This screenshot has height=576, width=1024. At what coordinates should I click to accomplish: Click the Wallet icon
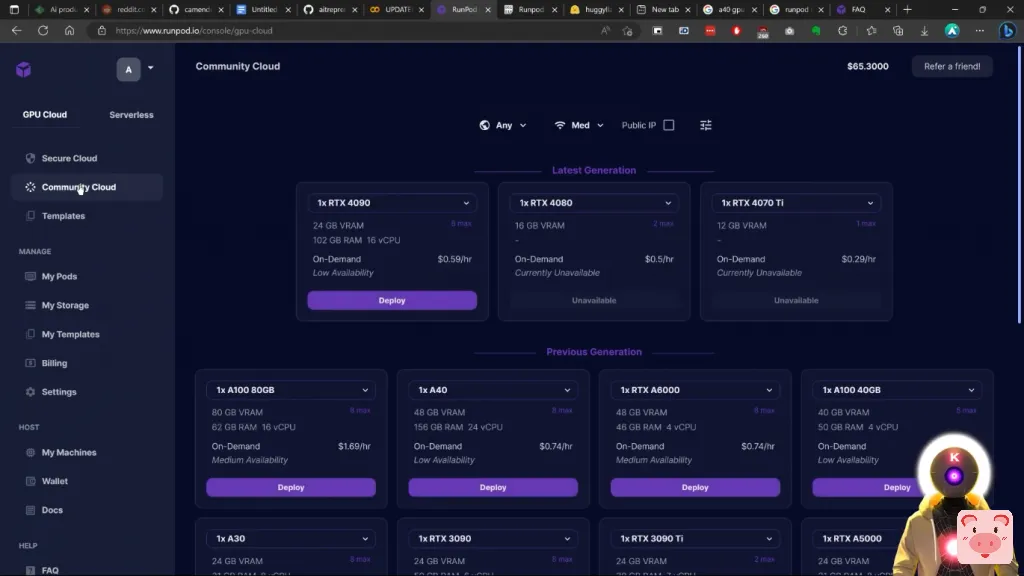tap(30, 481)
